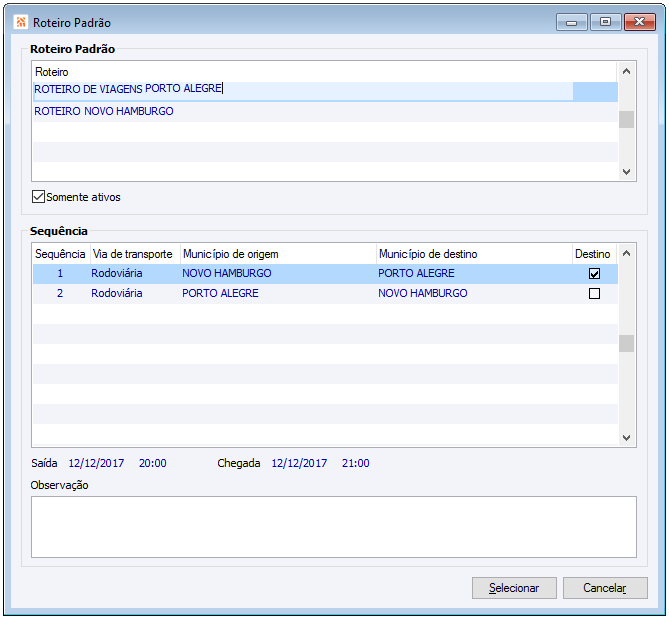Image resolution: width=669 pixels, height=620 pixels.
Task: Select sequence number 2 cell
Action: [x=60, y=294]
